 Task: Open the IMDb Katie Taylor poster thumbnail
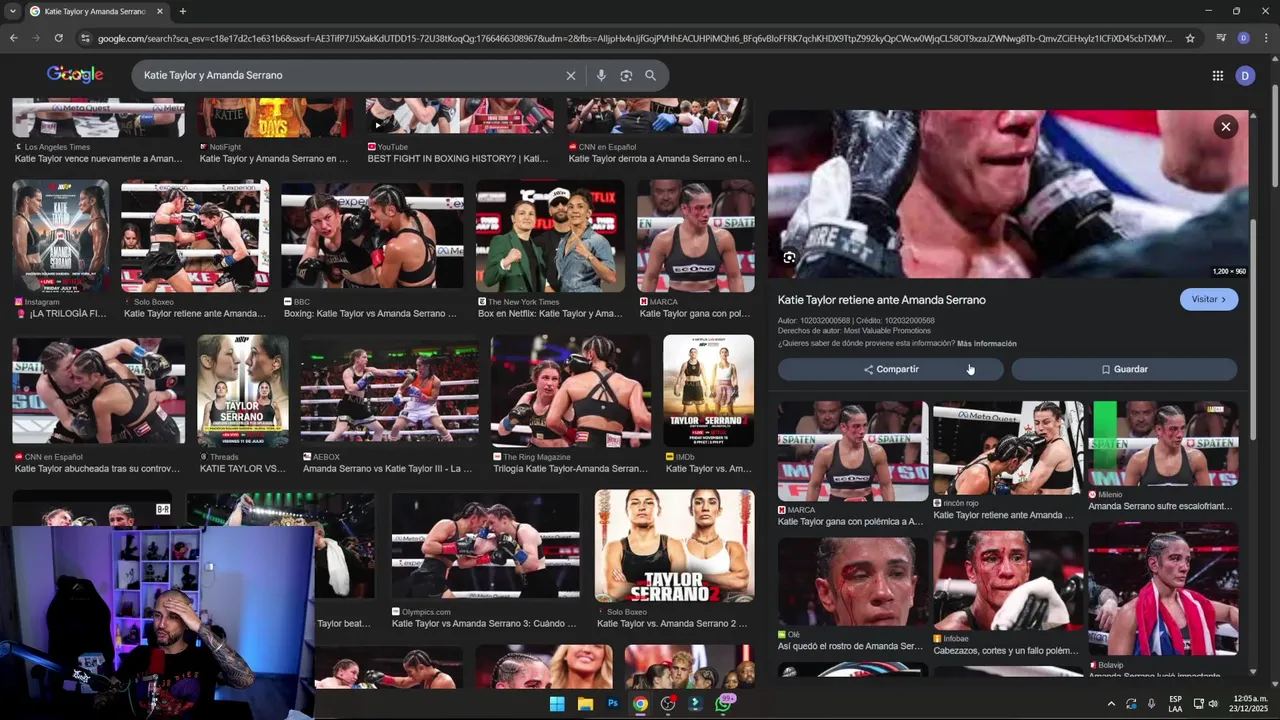pos(708,391)
